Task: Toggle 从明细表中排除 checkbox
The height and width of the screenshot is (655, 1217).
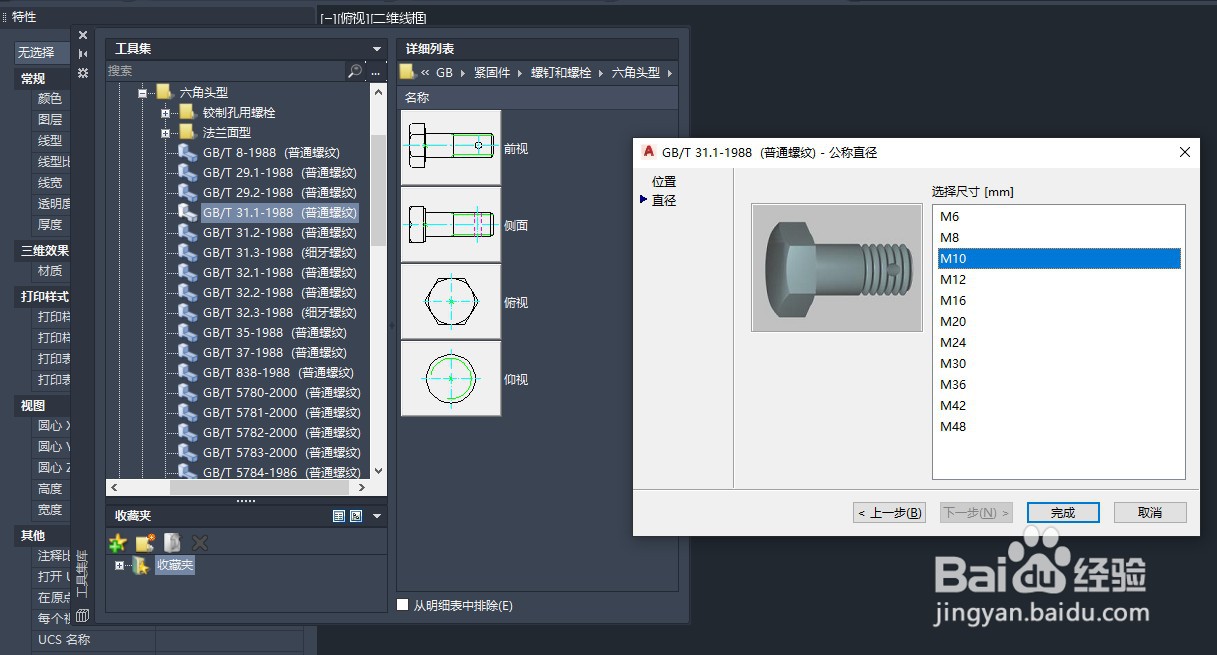Action: (403, 605)
